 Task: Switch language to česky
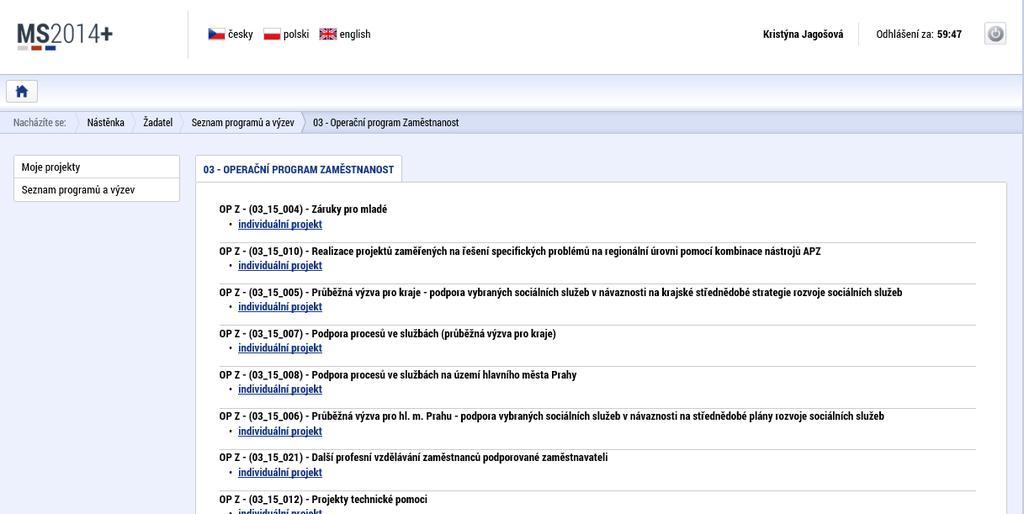[x=240, y=34]
